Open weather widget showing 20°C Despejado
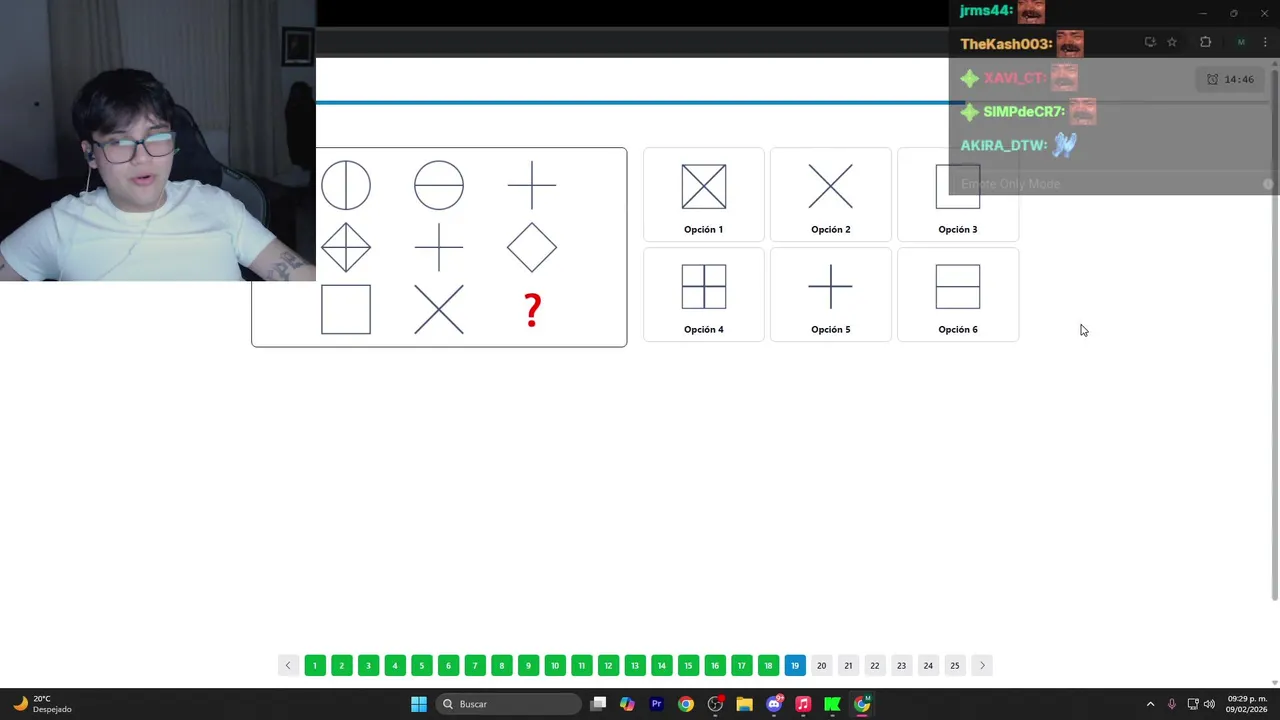The image size is (1280, 720). [x=42, y=704]
